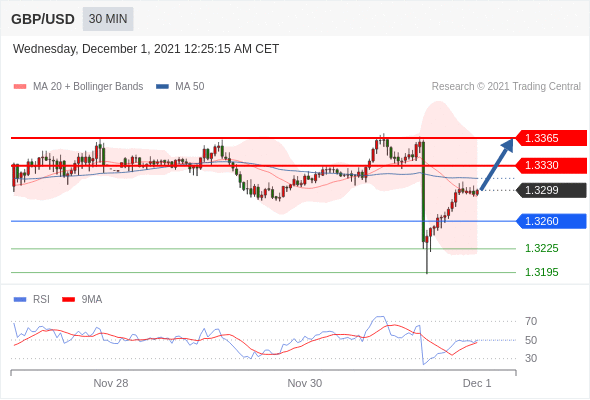
Task: Click the RSI blue legend swatch
Action: pyautogui.click(x=20, y=300)
